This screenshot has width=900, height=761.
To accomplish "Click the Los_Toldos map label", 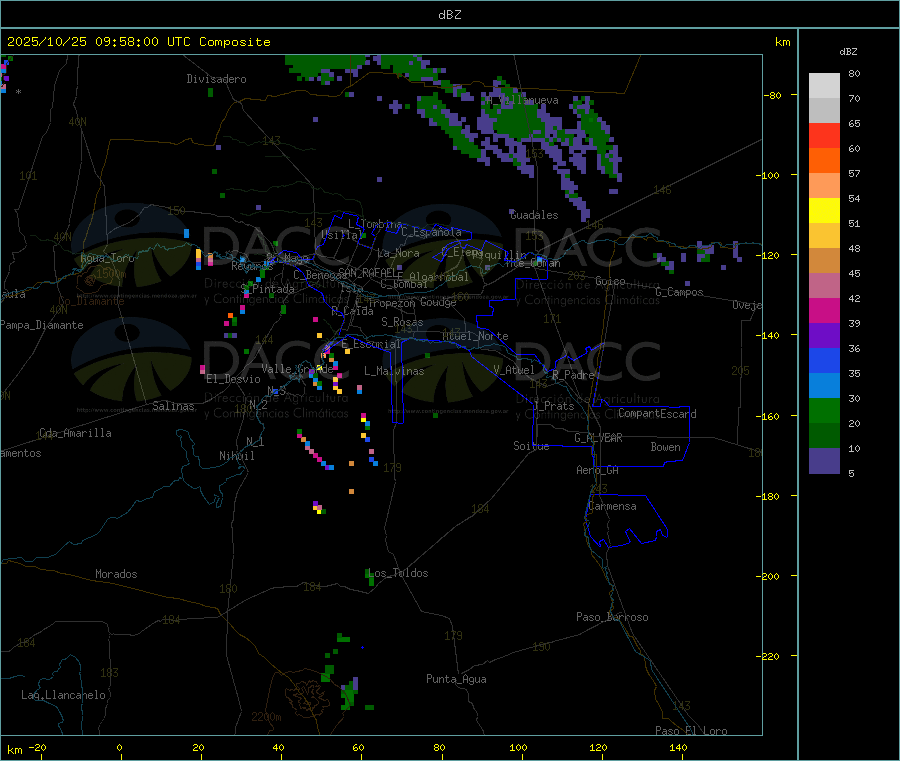I will tap(398, 573).
